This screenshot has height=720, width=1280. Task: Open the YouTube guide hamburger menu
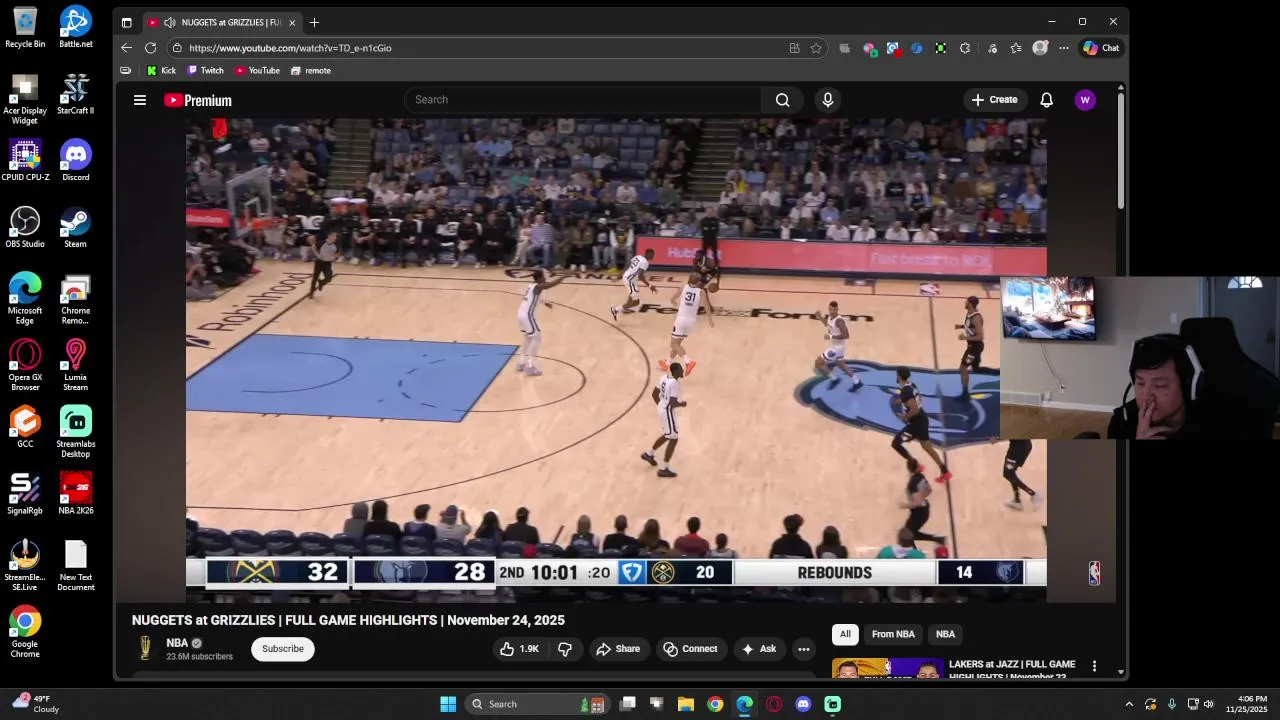pos(140,100)
